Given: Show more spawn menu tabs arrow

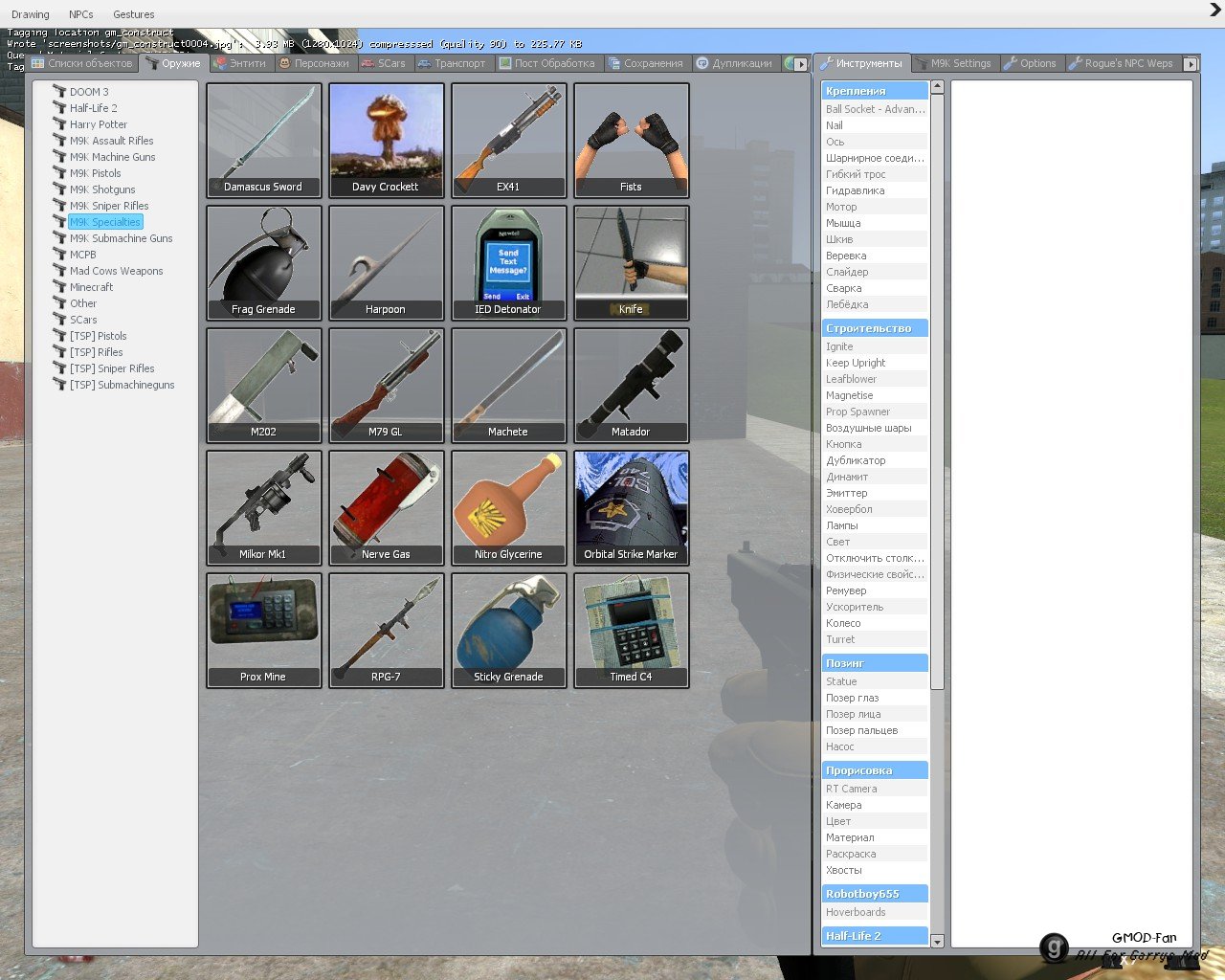Looking at the screenshot, I should click(x=801, y=64).
